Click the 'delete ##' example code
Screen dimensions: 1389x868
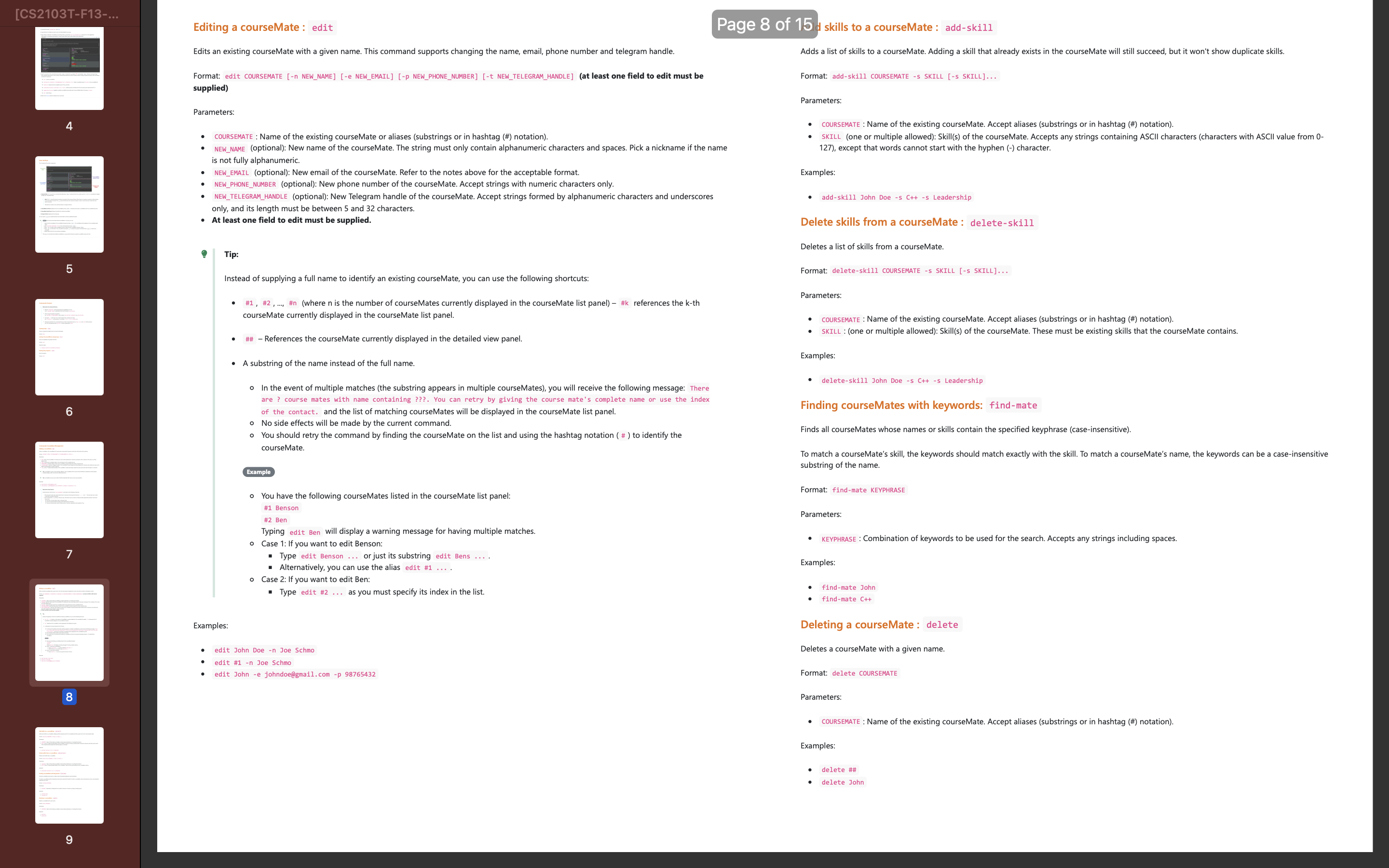point(839,770)
